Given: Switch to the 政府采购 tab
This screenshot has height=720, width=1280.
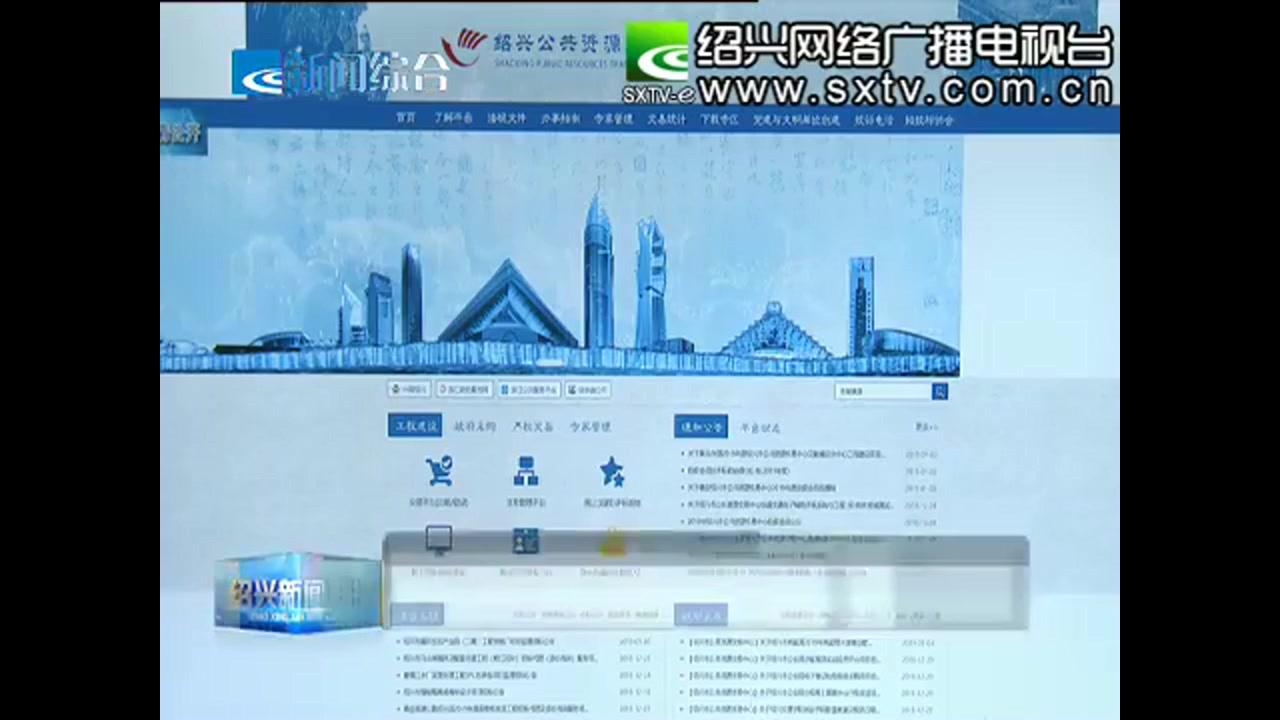Looking at the screenshot, I should point(474,426).
